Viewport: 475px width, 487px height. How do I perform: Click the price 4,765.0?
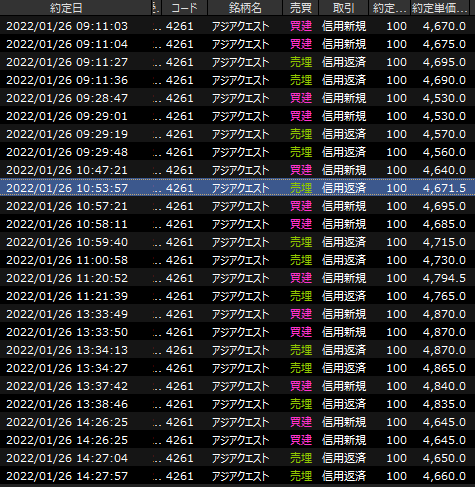coord(444,296)
